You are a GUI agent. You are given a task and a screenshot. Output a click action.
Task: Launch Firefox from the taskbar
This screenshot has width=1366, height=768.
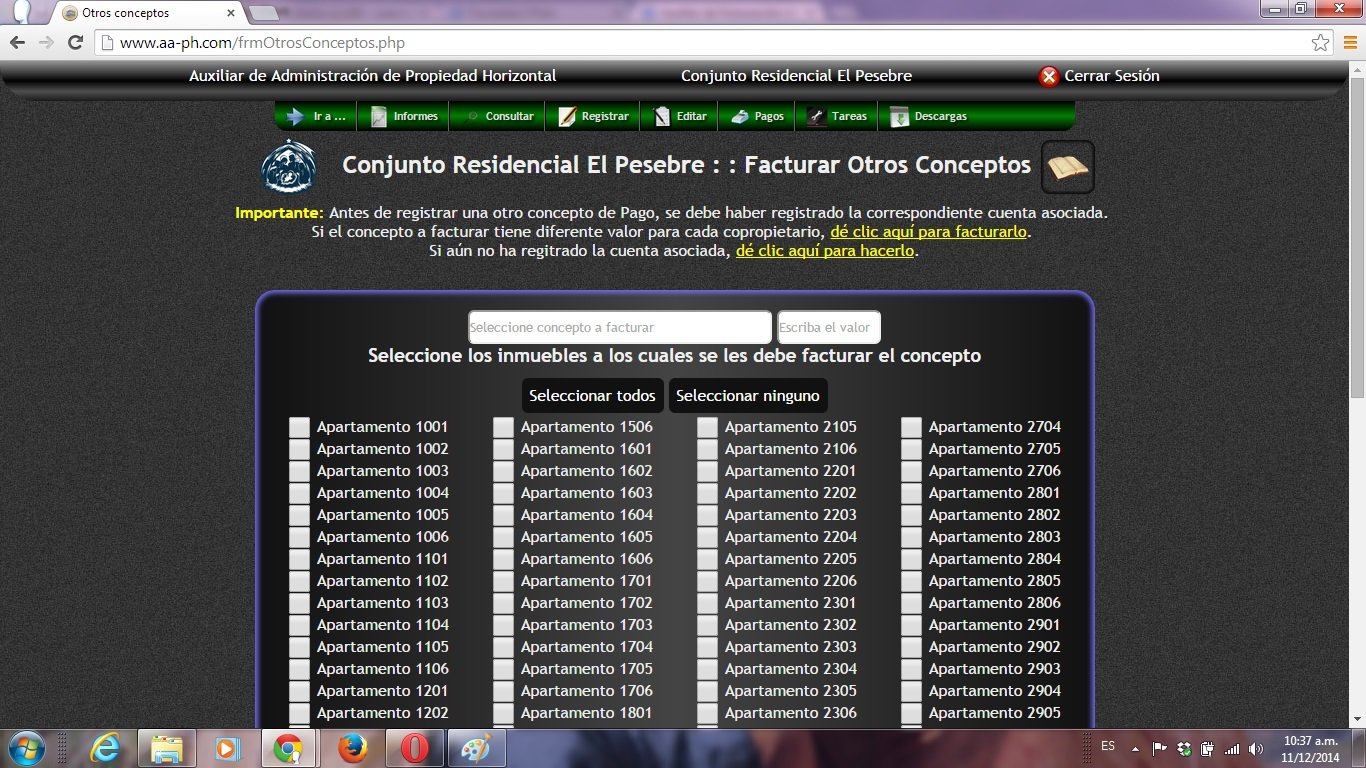[x=352, y=748]
